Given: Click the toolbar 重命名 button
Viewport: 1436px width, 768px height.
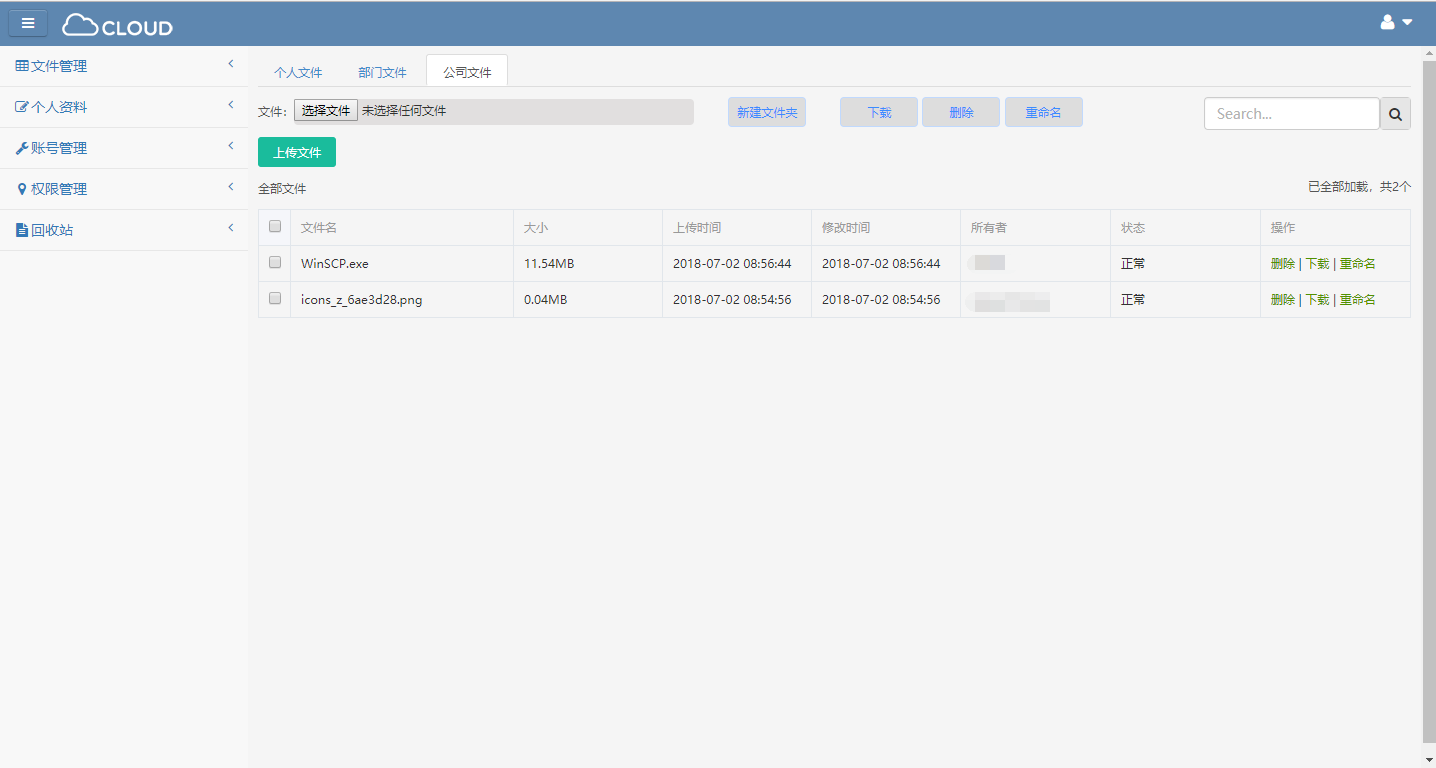Looking at the screenshot, I should tap(1044, 112).
